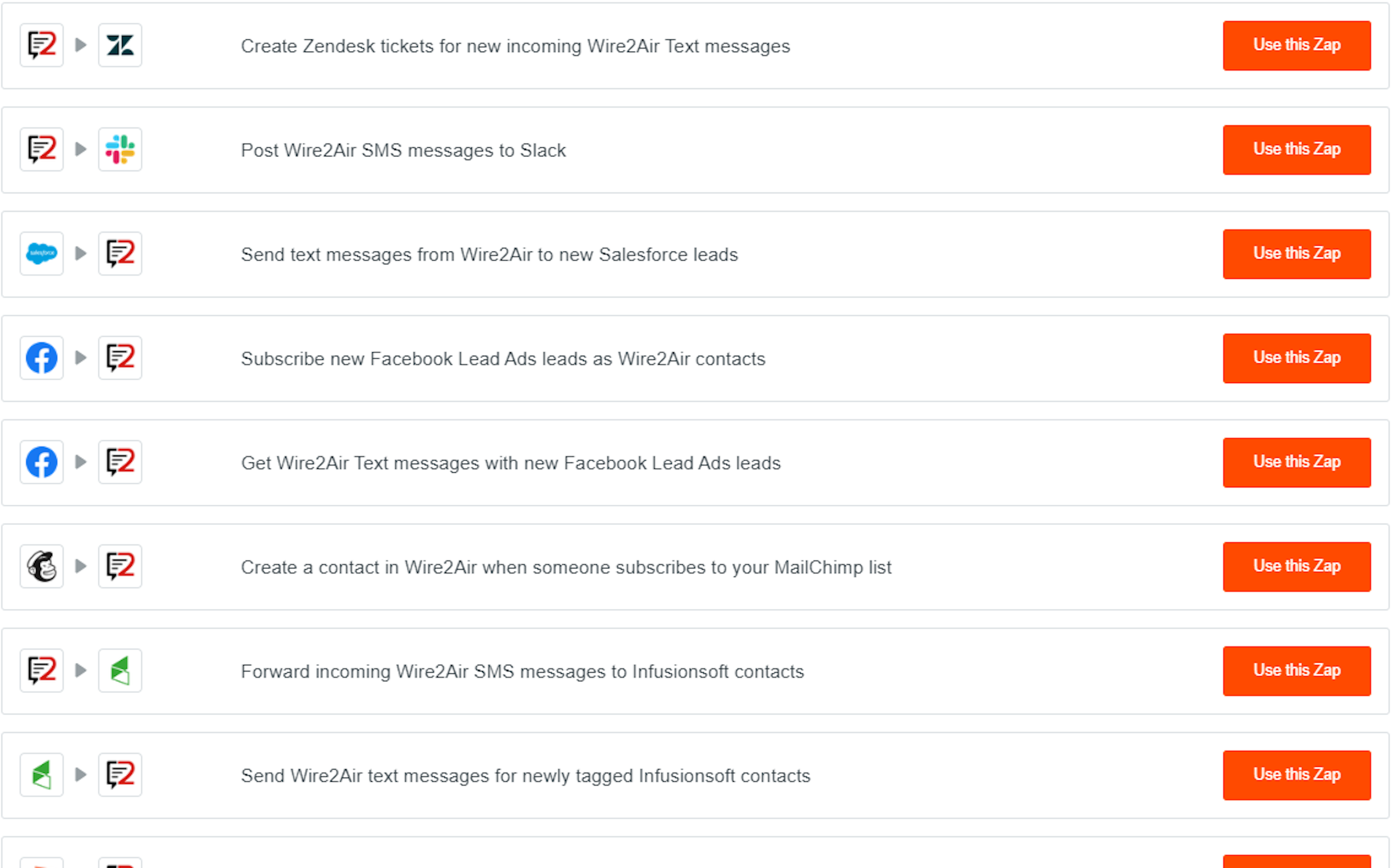Screen dimensions: 1391x868
Task: Click the Zendesk icon in the first row
Action: pyautogui.click(x=120, y=45)
